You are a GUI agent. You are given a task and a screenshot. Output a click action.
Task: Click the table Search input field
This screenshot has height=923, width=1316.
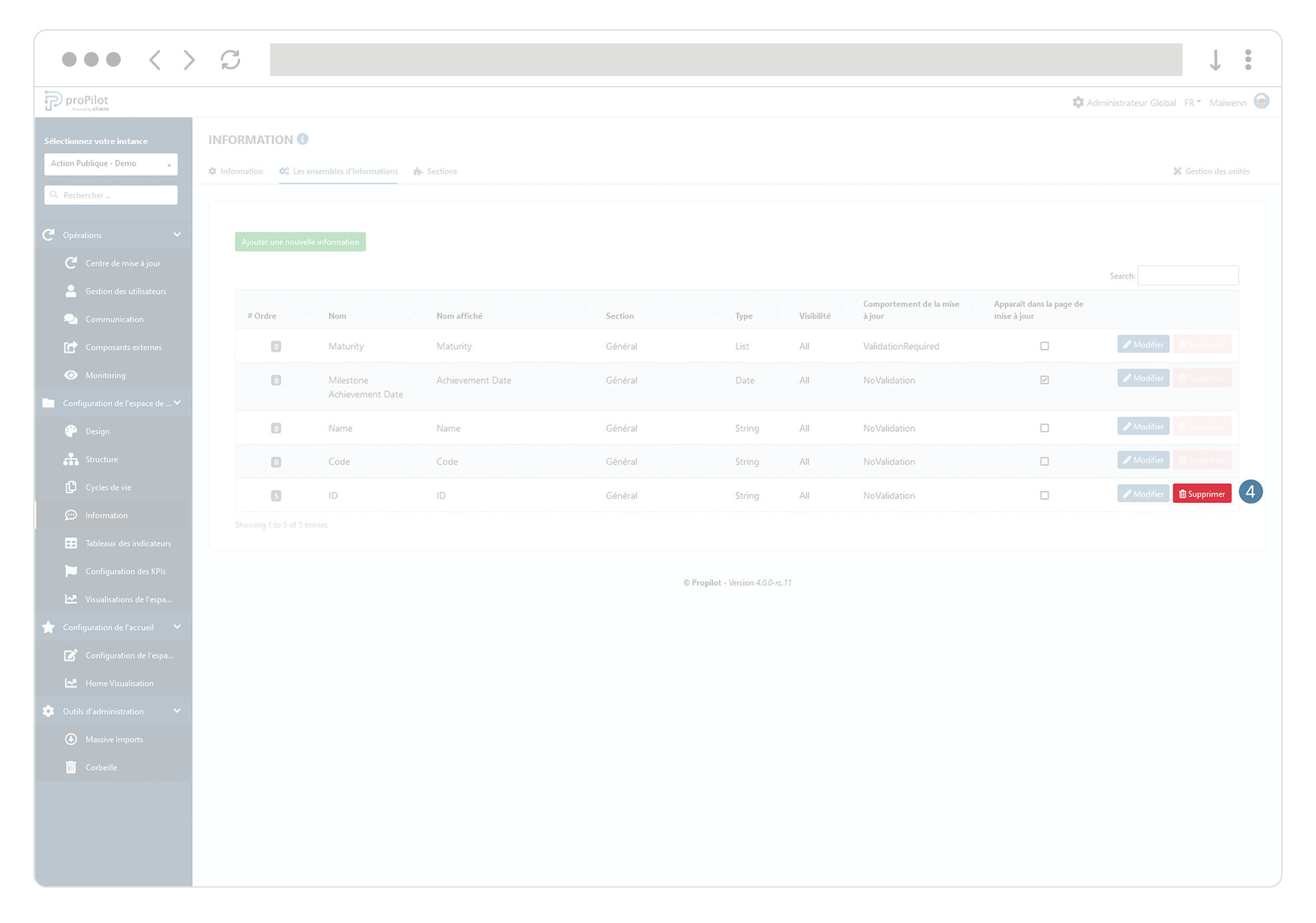coord(1188,275)
